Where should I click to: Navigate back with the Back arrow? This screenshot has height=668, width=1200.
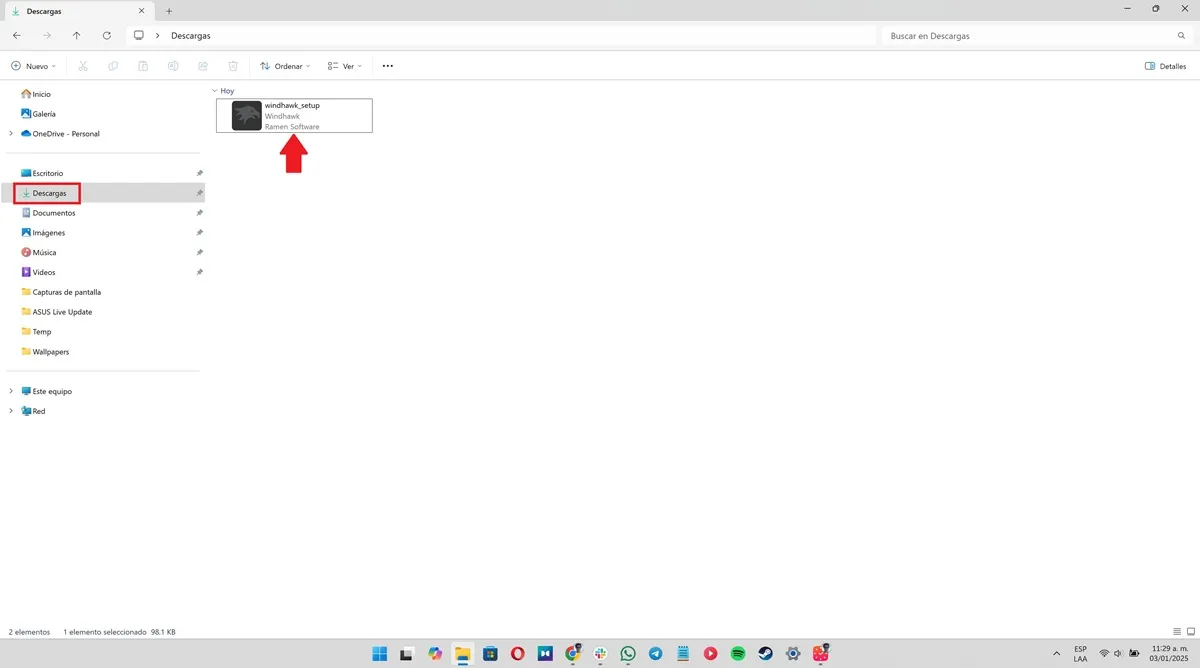pyautogui.click(x=16, y=35)
